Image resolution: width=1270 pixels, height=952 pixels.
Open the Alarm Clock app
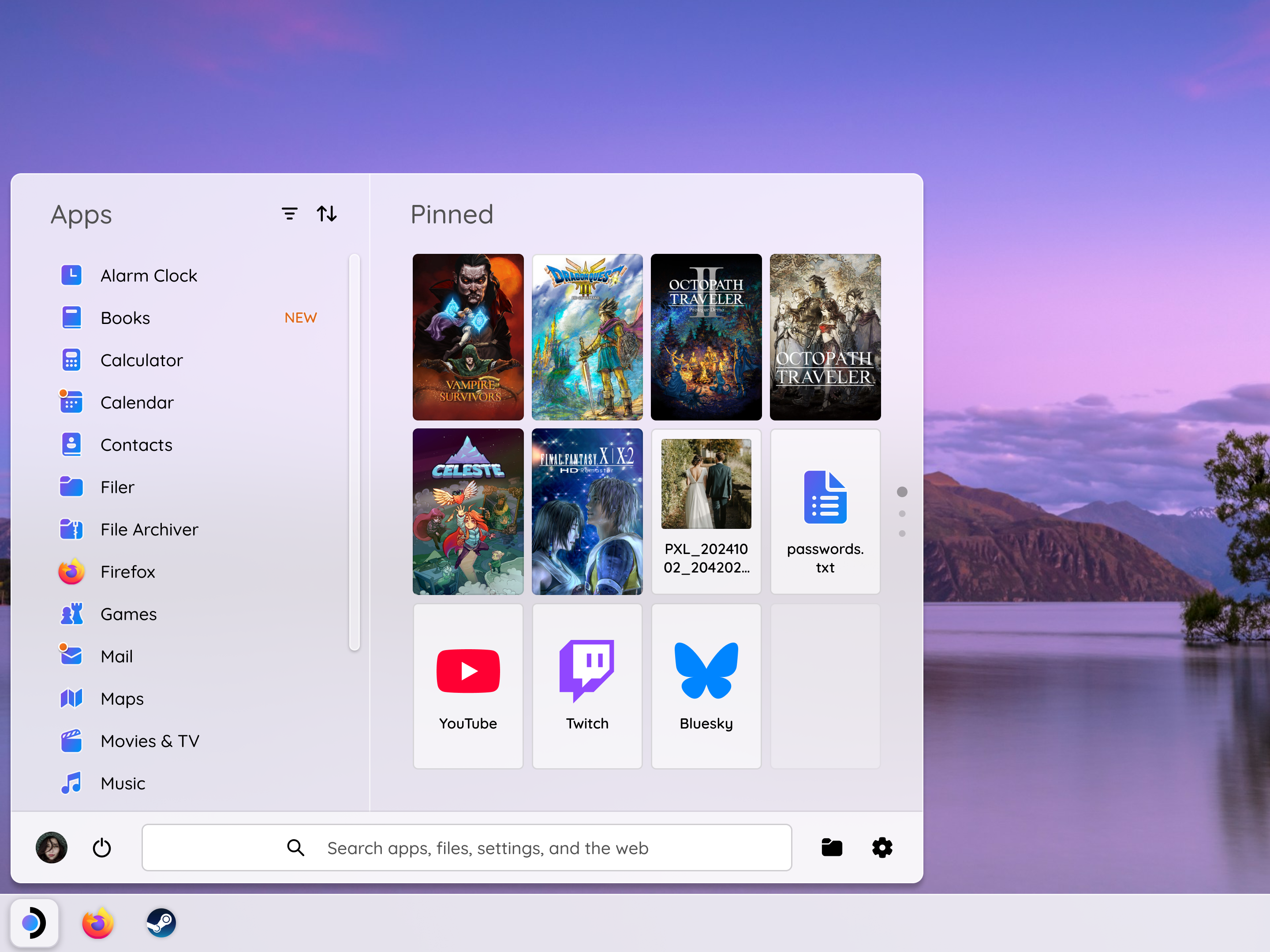click(x=149, y=275)
